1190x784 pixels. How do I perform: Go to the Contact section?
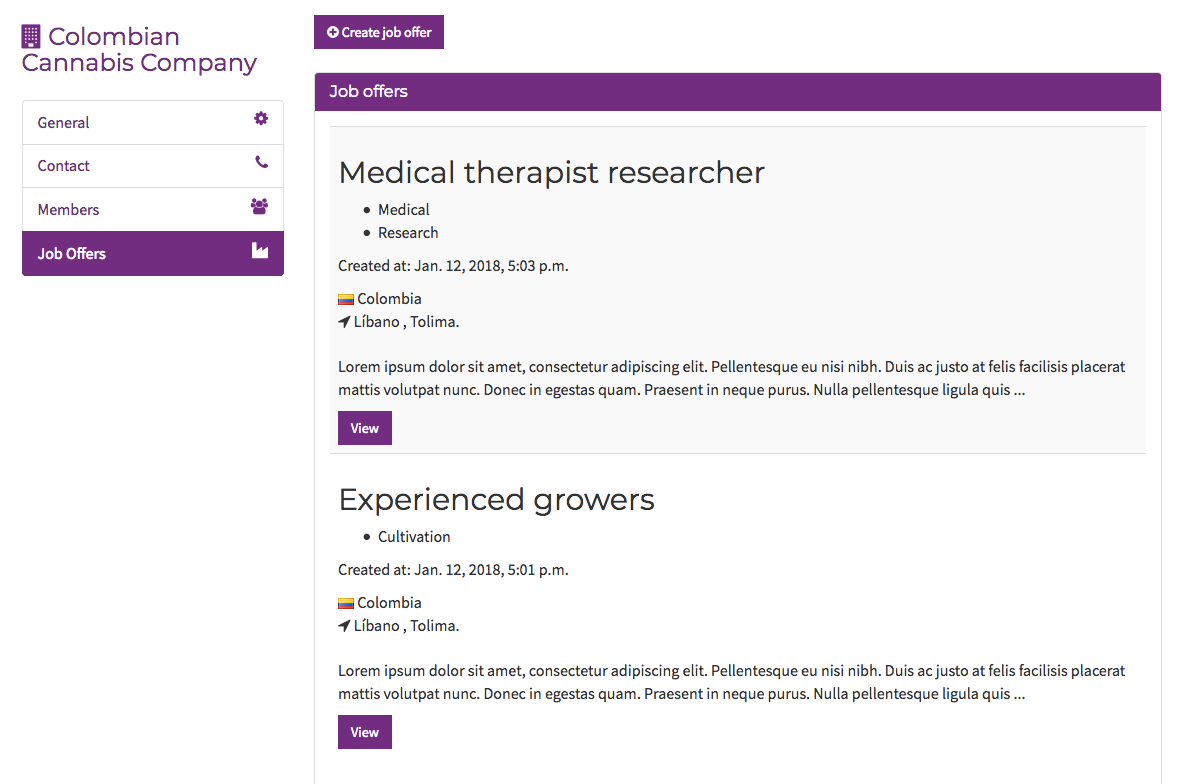[64, 166]
